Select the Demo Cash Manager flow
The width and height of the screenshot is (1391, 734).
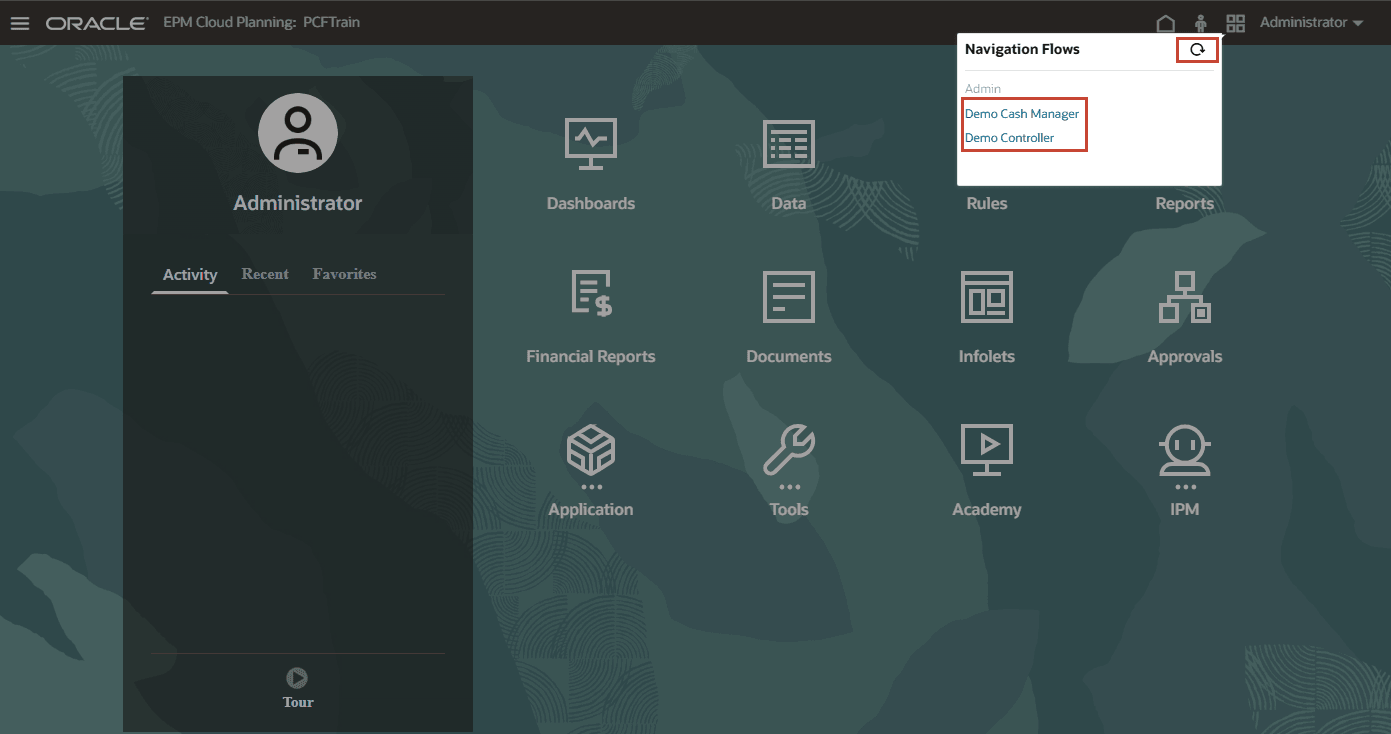pos(1023,113)
